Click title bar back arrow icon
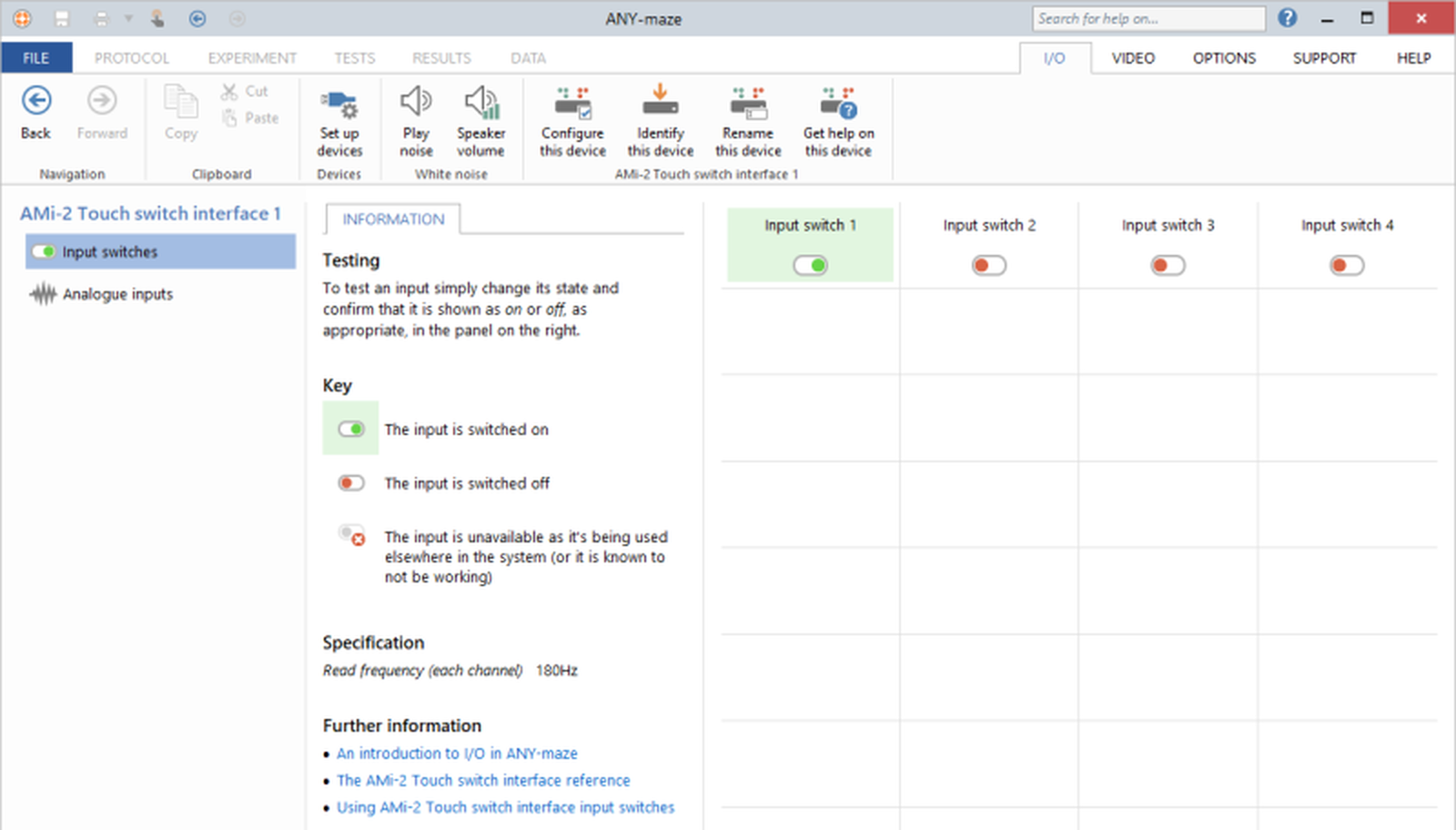1456x830 pixels. pos(197,18)
